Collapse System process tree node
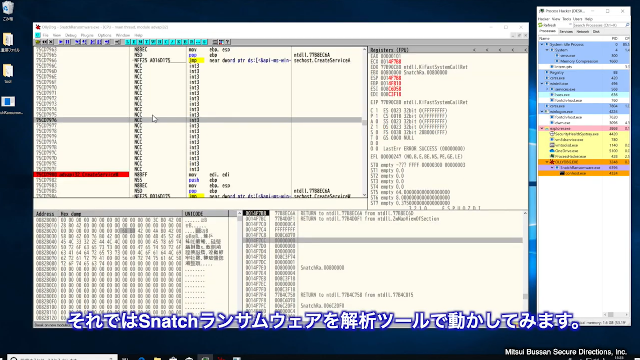This screenshot has height=360, width=640. point(547,50)
